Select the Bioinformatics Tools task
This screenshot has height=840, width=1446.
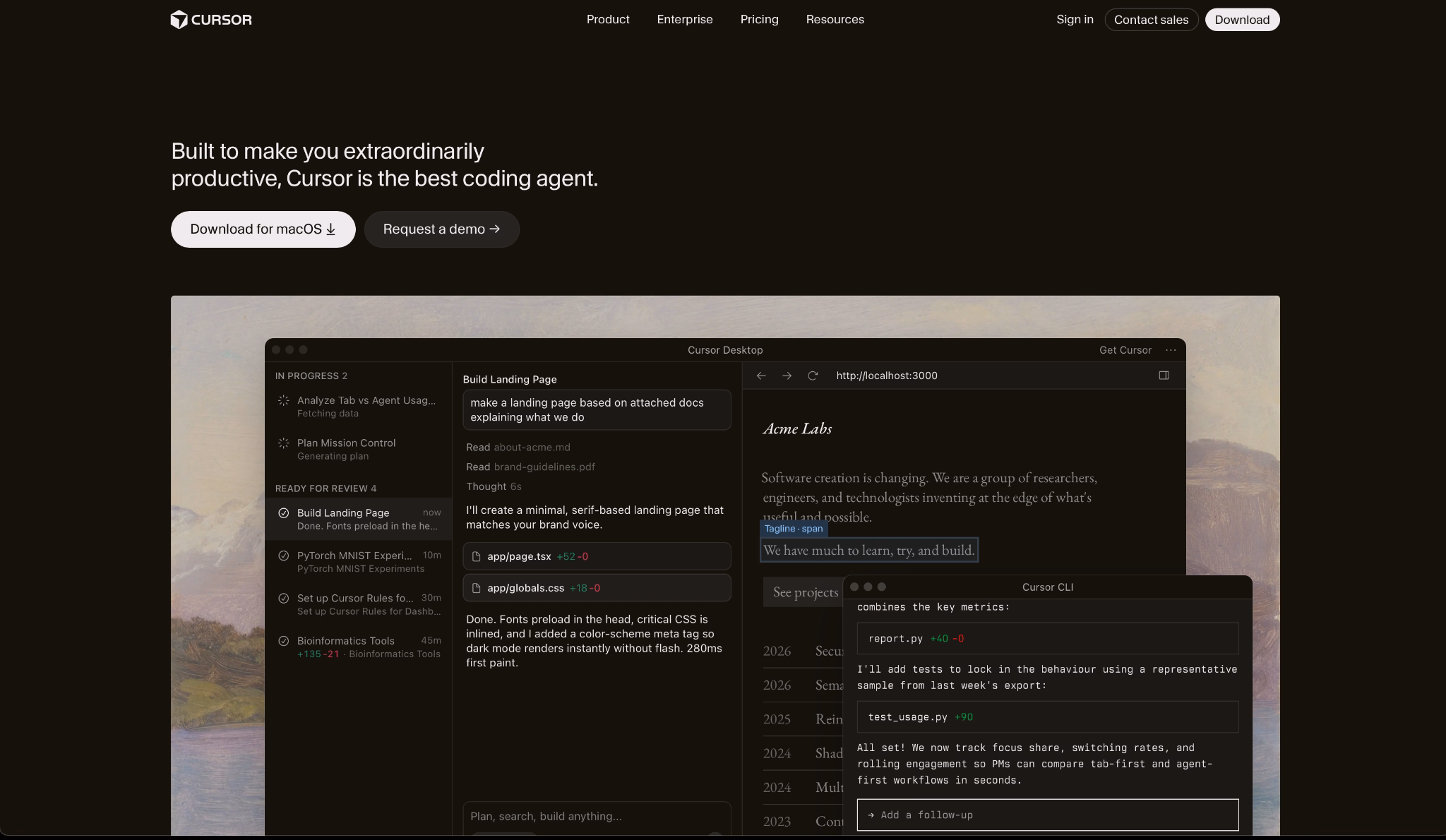coord(359,647)
